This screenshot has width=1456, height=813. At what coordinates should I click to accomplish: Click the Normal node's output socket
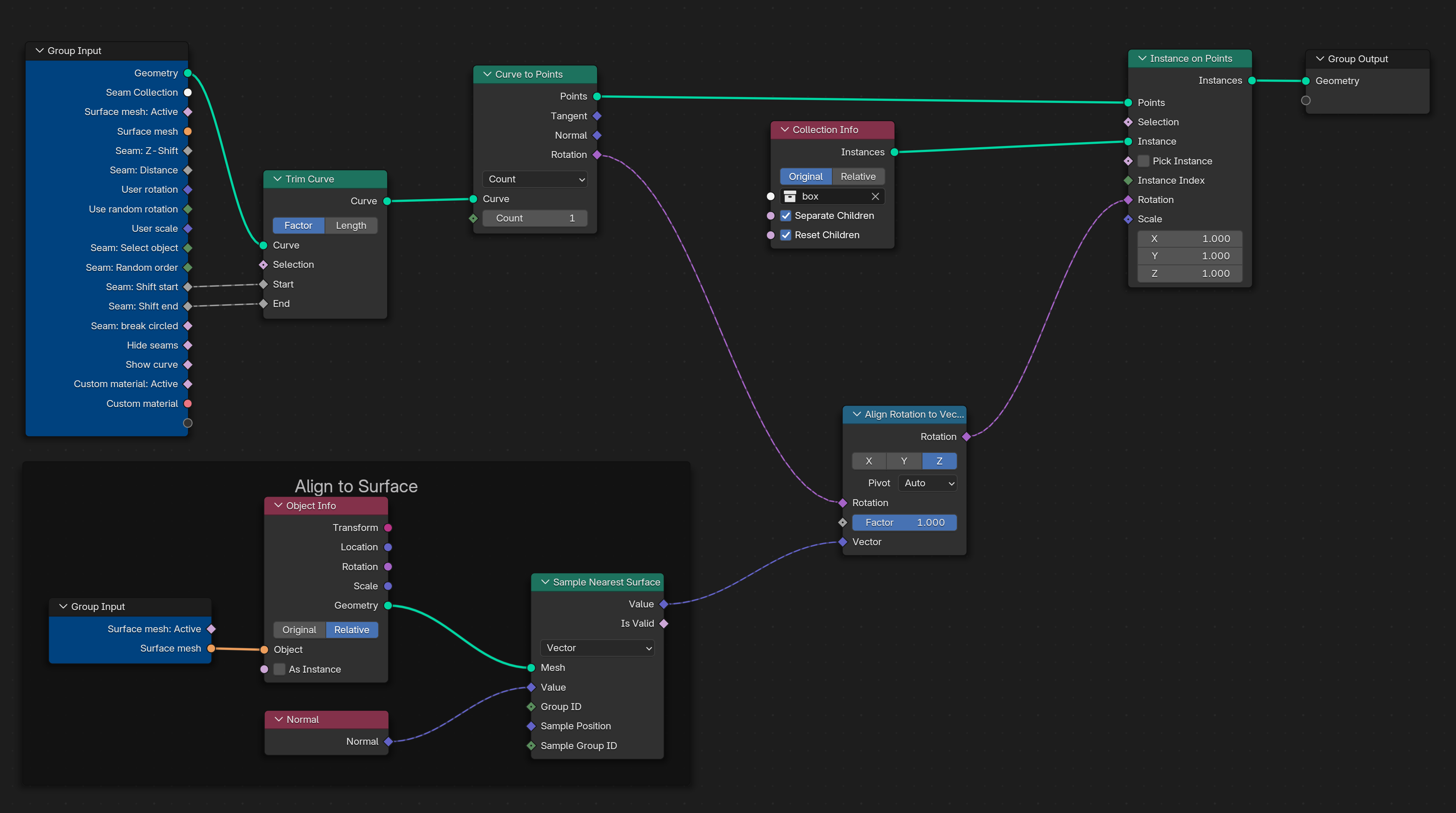point(388,741)
